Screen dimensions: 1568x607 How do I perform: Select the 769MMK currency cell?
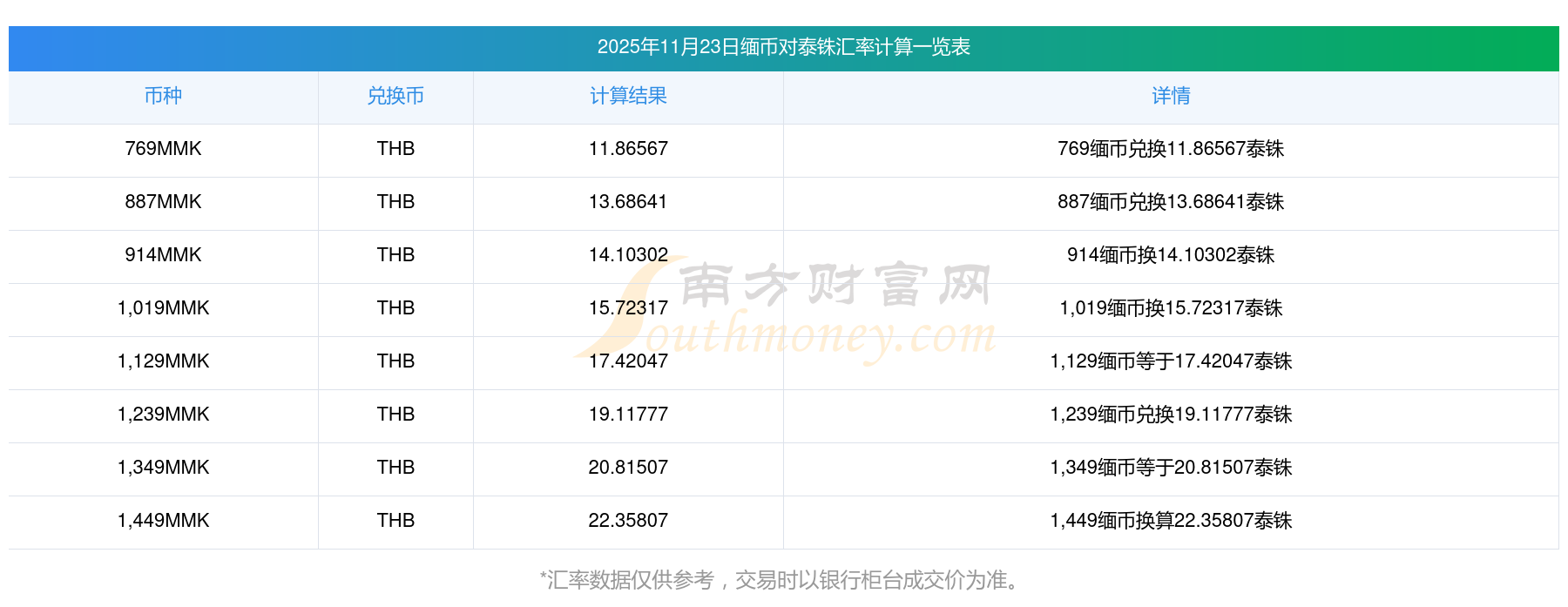[x=163, y=149]
